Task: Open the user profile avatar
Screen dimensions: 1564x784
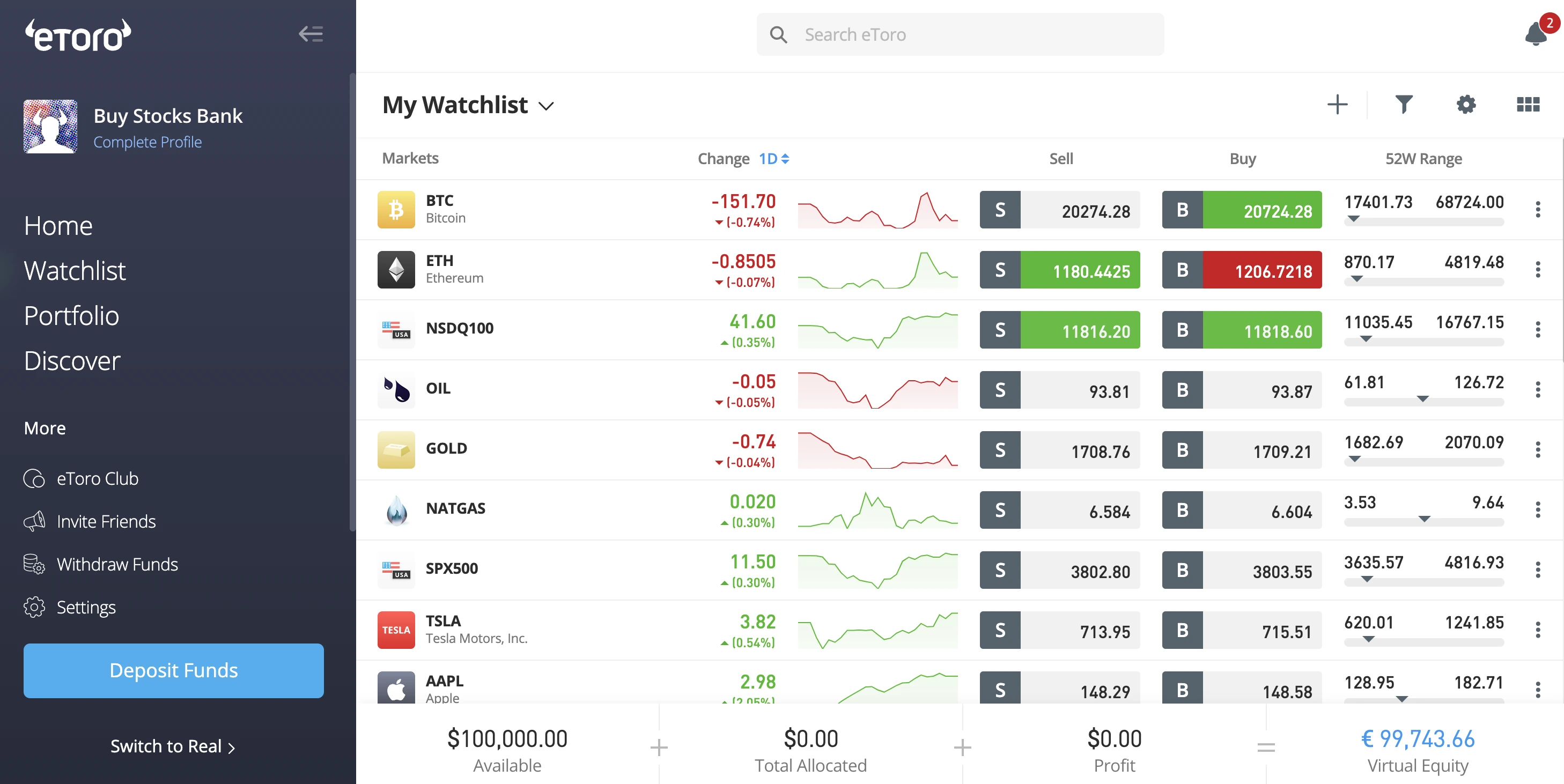Action: point(50,126)
